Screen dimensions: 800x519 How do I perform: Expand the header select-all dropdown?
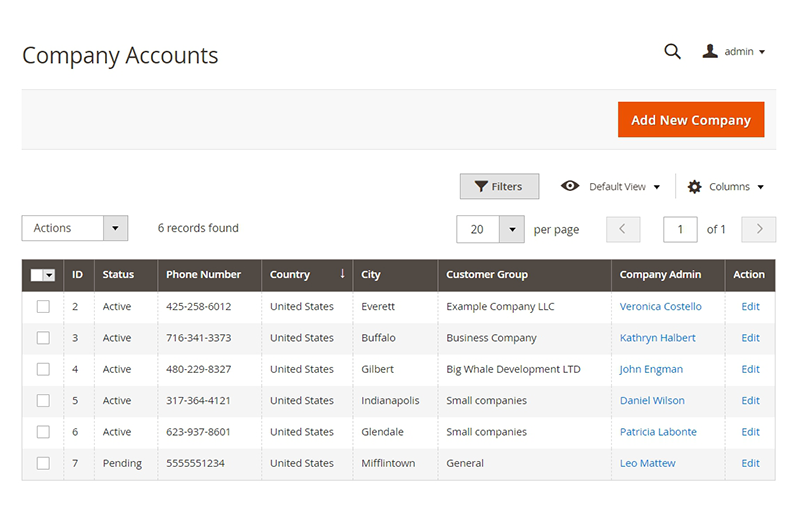point(50,275)
